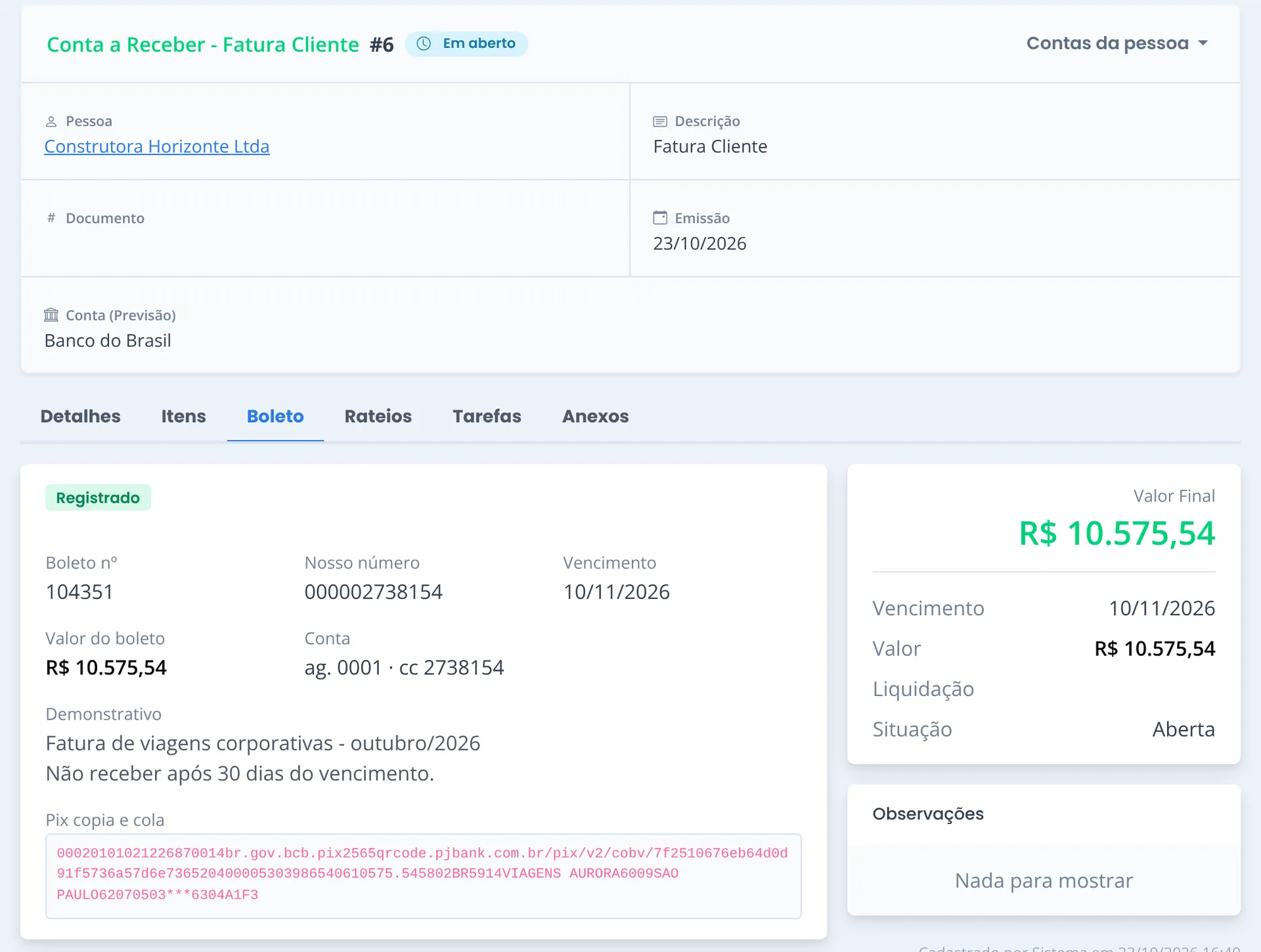Open the Construtora Horizonte Ltda link

pyautogui.click(x=157, y=146)
